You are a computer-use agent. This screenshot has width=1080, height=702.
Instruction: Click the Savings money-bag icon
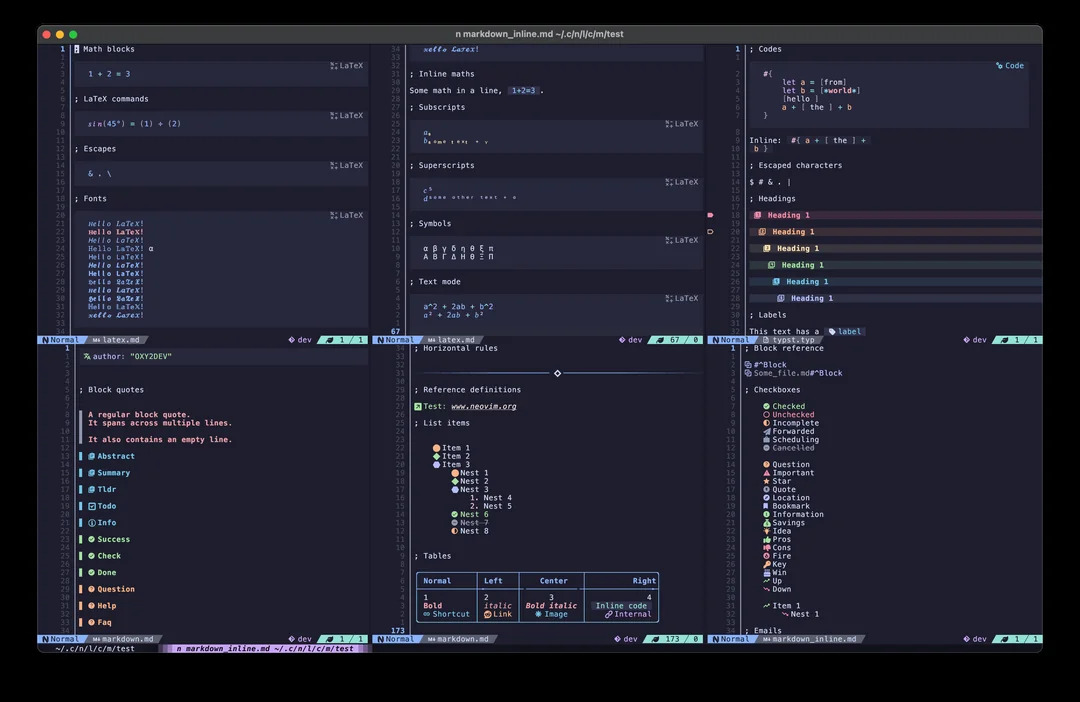[766, 523]
